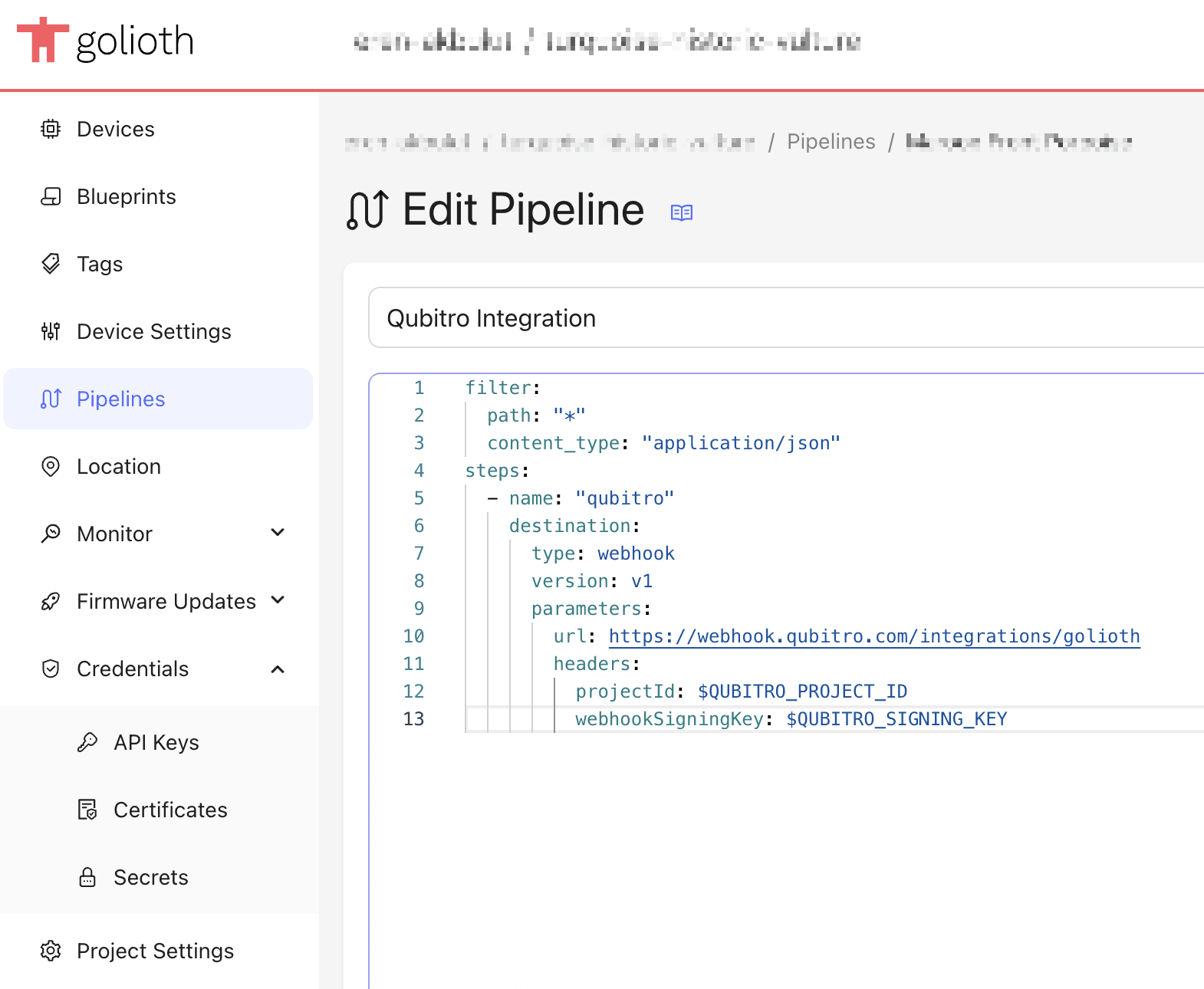The image size is (1204, 989).
Task: Click line number 1 in editor gutter
Action: point(419,388)
